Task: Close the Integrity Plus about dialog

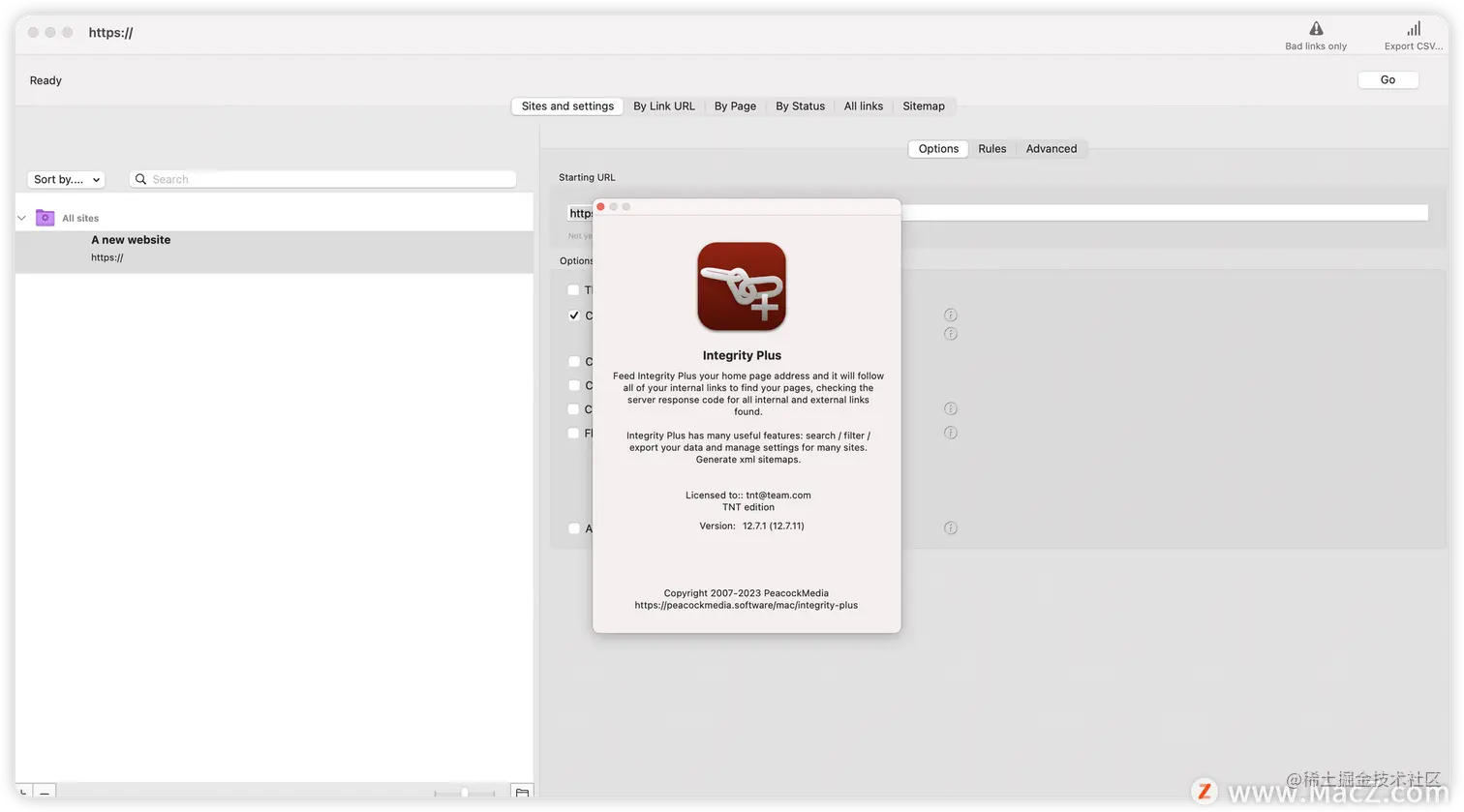Action: click(601, 206)
